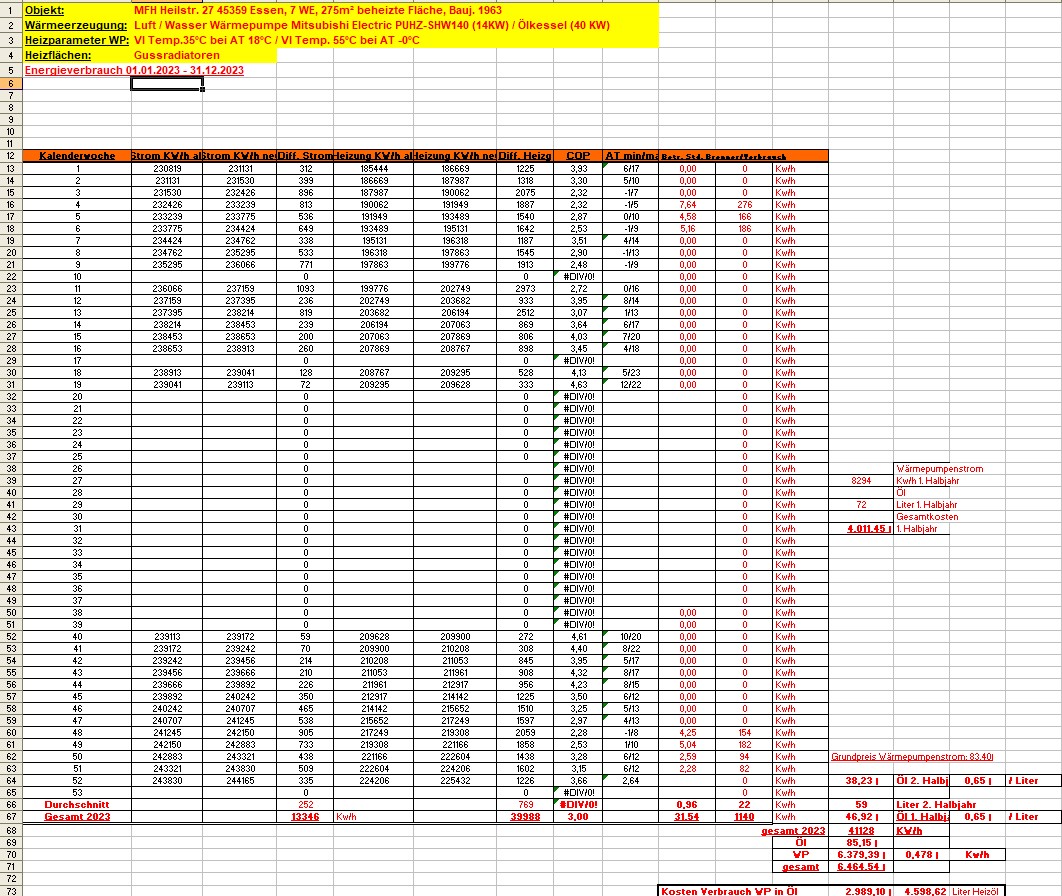The image size is (1062, 896).
Task: Click the 'Wärmepumpenstrom' label cell
Action: tap(940, 468)
